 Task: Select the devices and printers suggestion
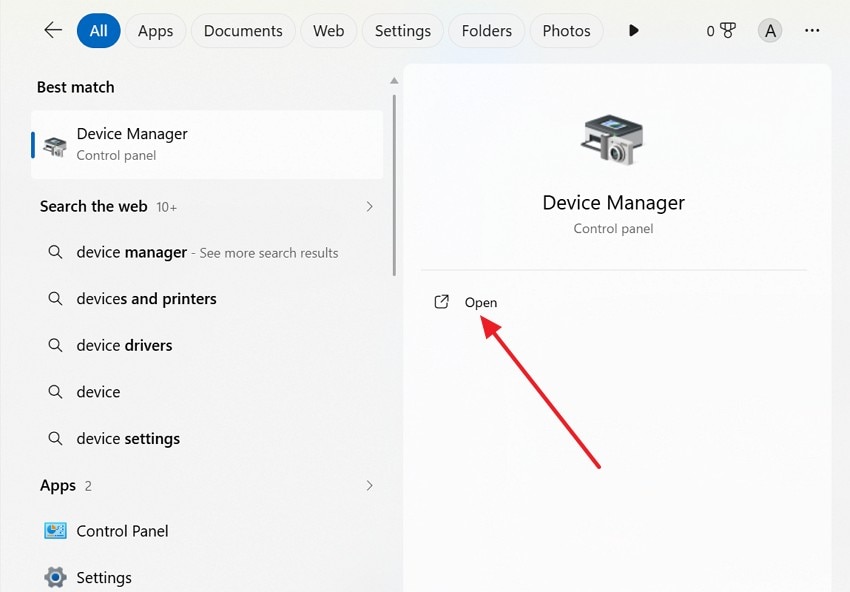[145, 298]
